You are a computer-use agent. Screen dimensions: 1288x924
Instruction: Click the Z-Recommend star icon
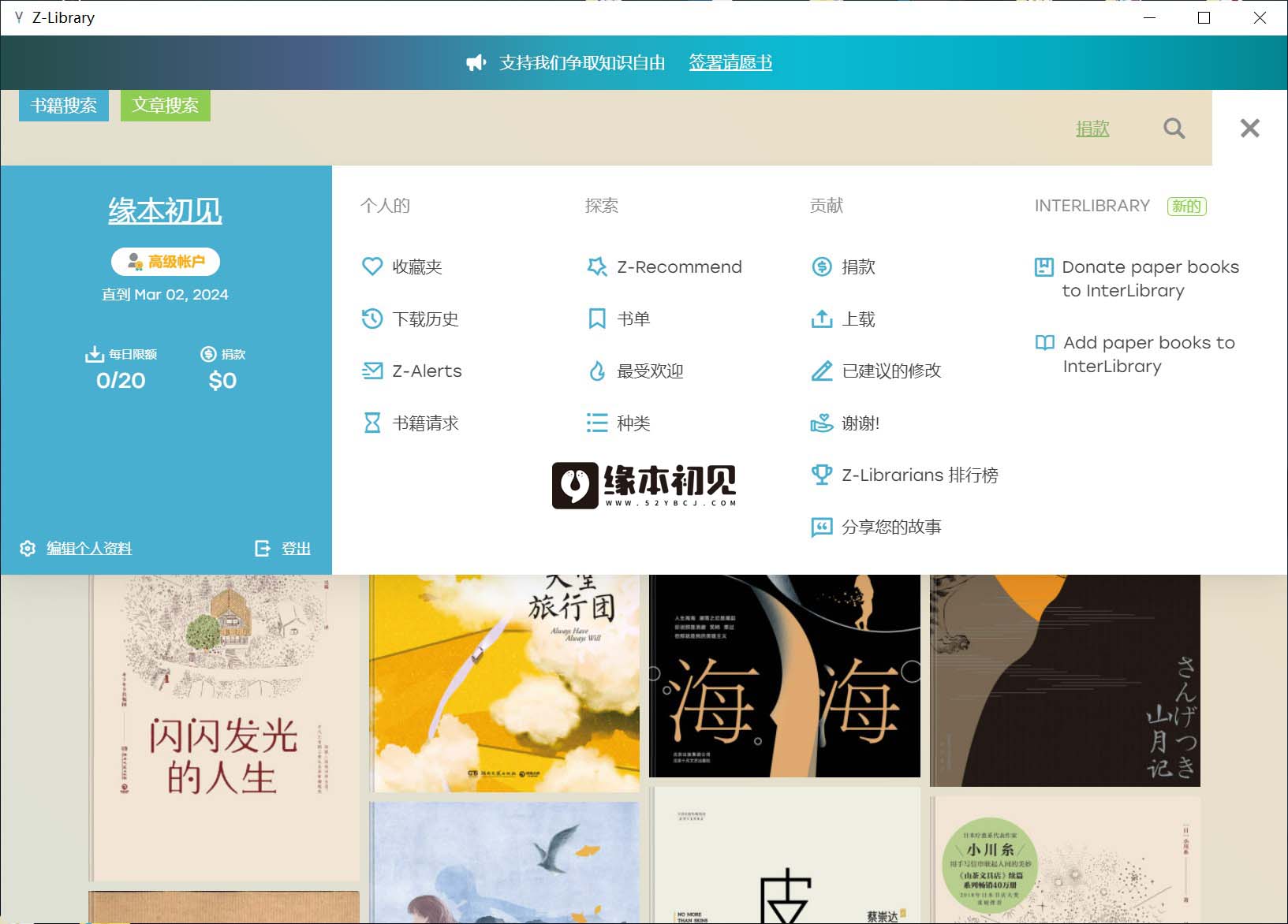tap(597, 266)
